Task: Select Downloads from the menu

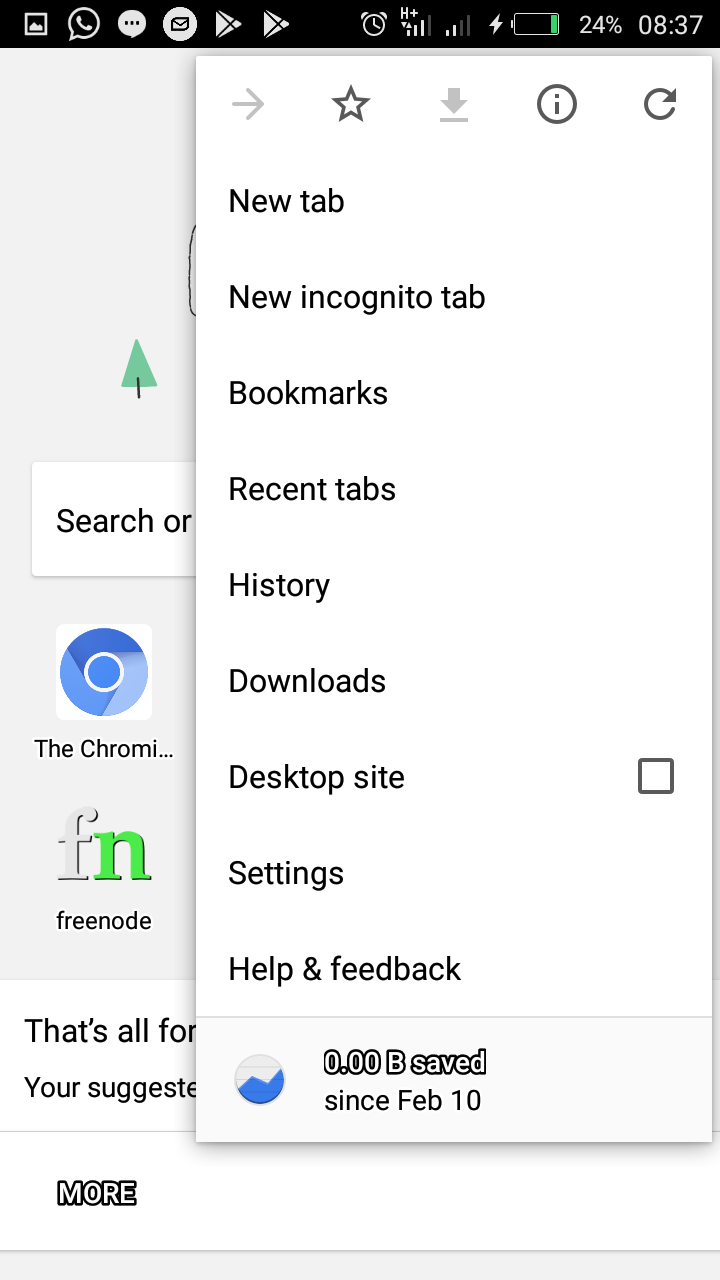Action: pos(454,681)
